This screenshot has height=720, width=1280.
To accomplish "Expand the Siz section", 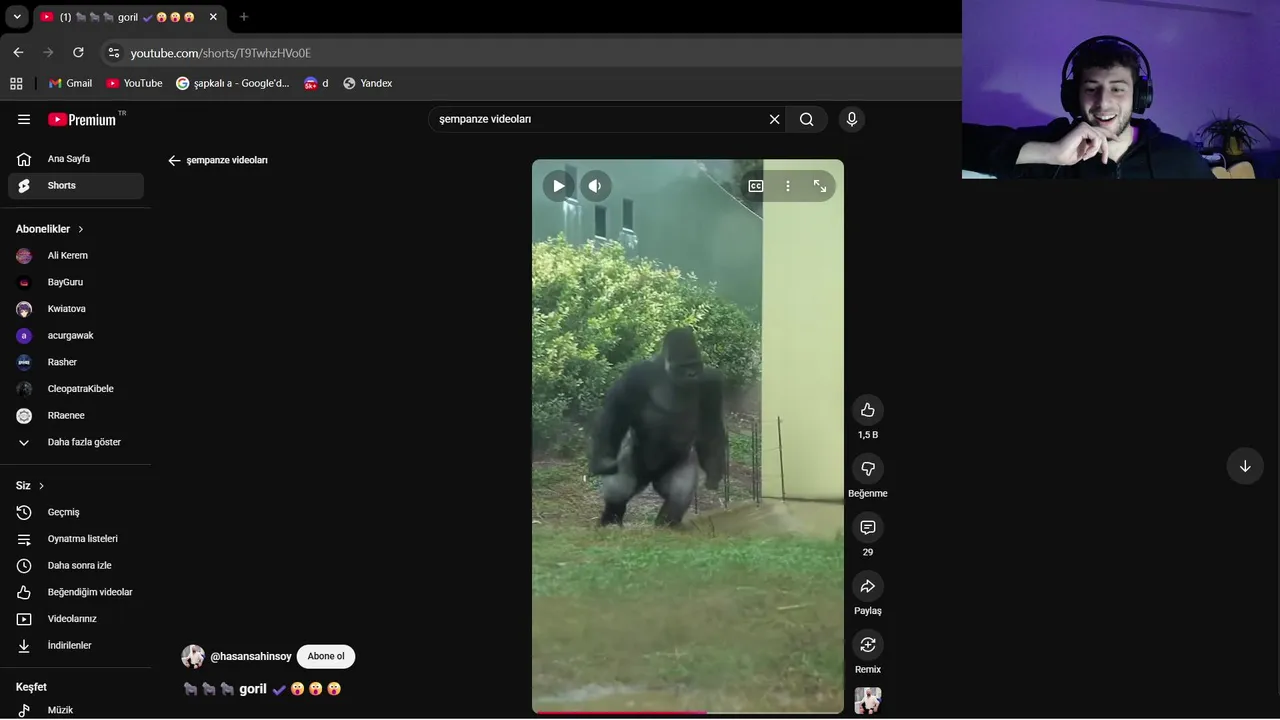I will click(x=30, y=486).
